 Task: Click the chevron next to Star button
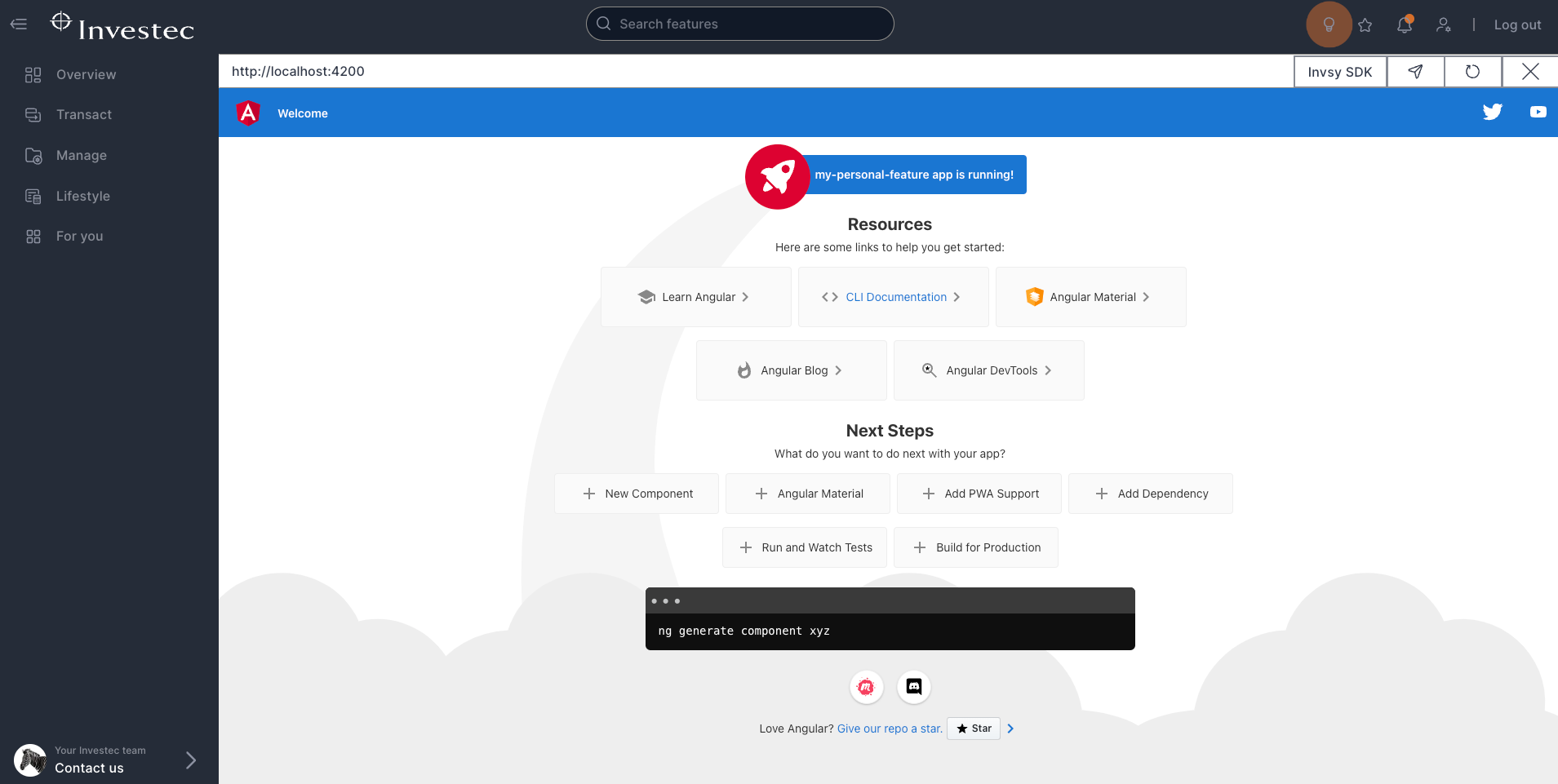click(1010, 729)
